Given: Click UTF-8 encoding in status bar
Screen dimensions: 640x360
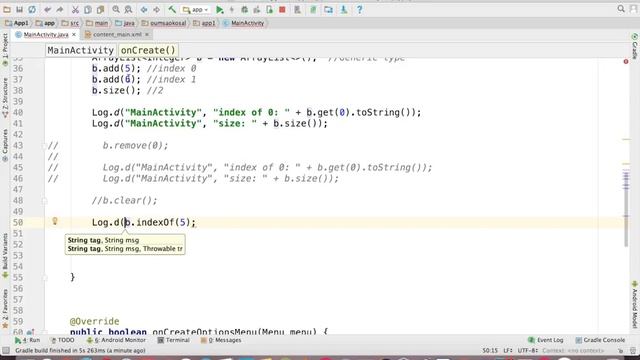Looking at the screenshot, I should (x=528, y=351).
